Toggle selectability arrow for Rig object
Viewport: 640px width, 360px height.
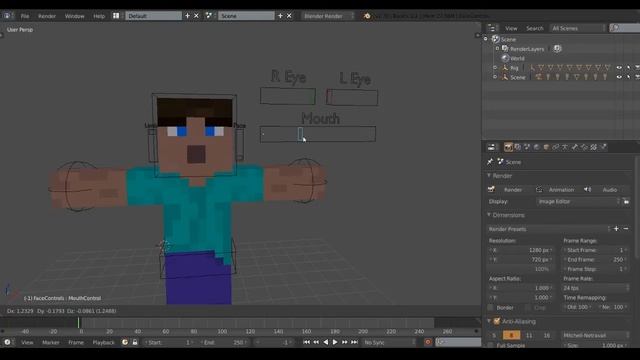(x=629, y=68)
